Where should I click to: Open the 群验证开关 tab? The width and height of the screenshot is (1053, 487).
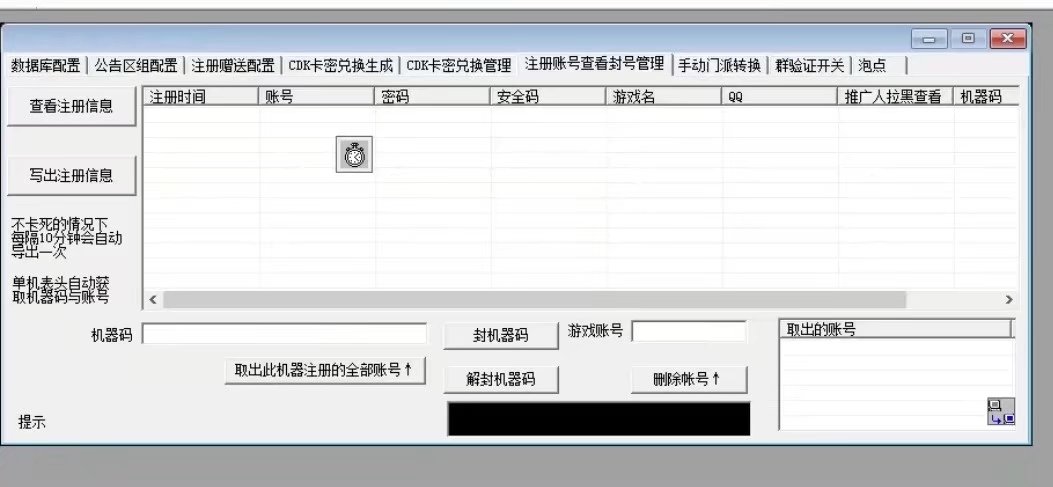click(x=810, y=66)
